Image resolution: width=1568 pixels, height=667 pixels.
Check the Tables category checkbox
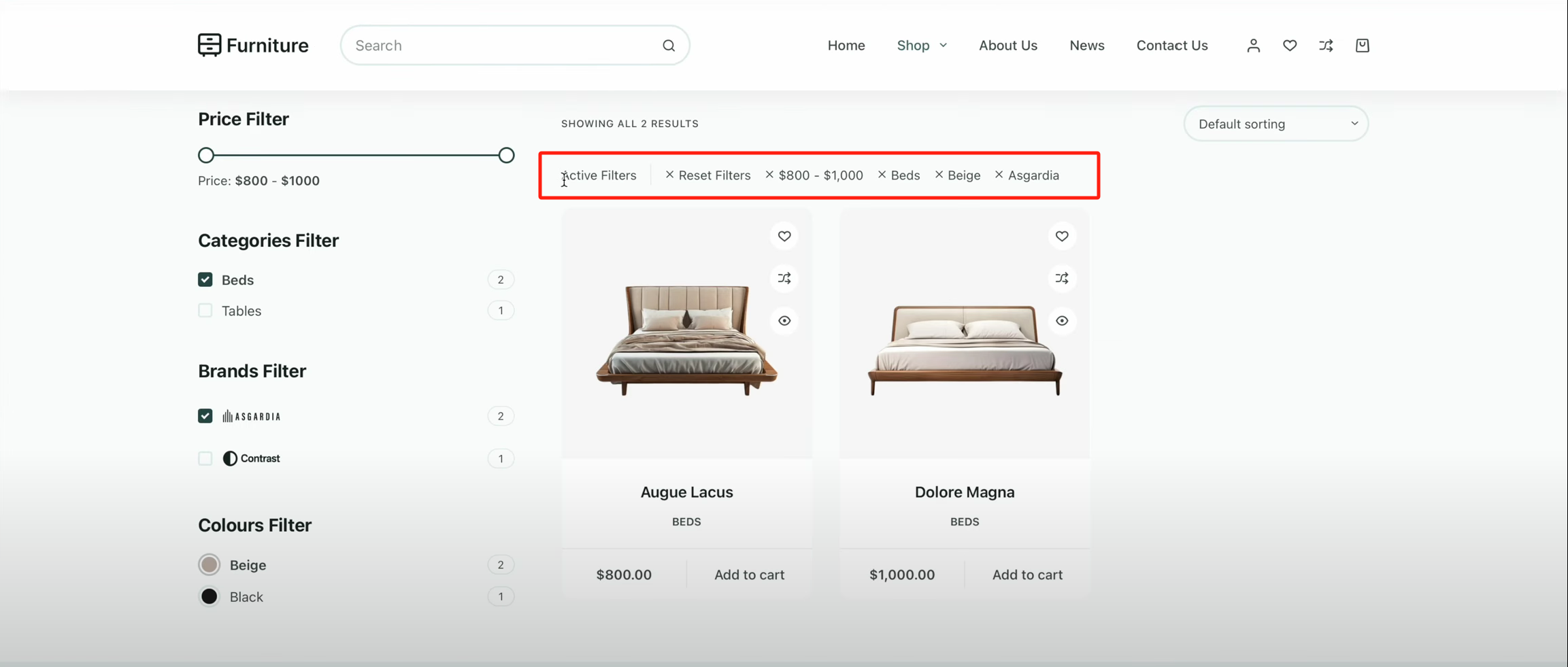(x=205, y=311)
